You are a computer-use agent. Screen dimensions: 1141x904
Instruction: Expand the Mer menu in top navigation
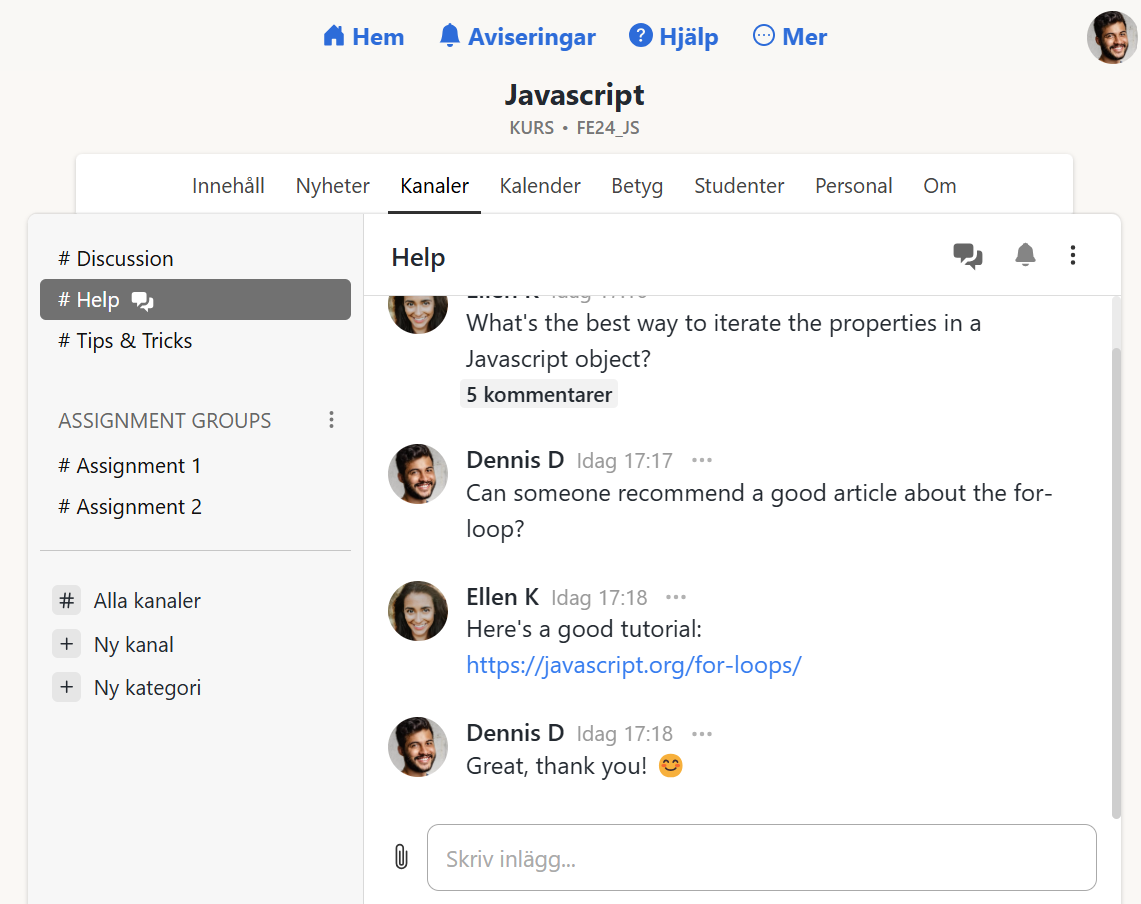pyautogui.click(x=790, y=37)
